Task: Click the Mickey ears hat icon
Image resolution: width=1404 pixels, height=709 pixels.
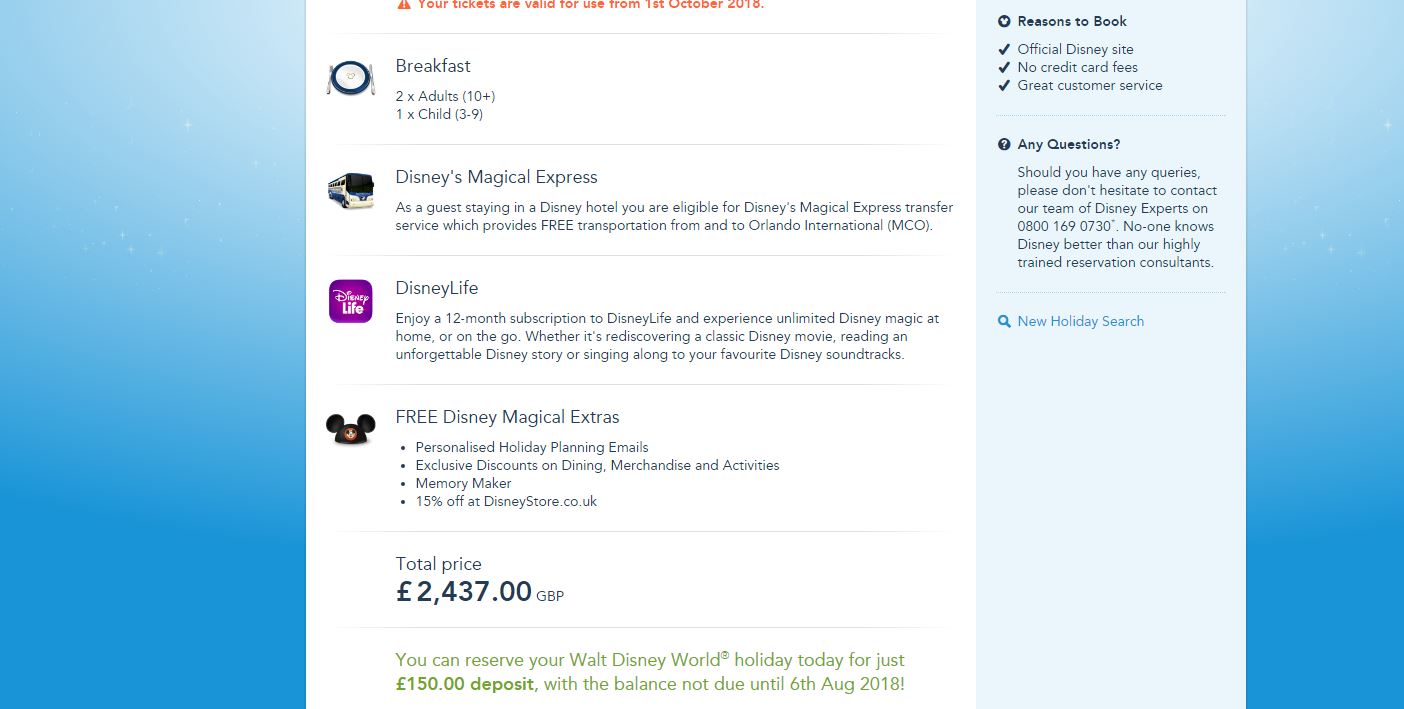Action: 350,430
